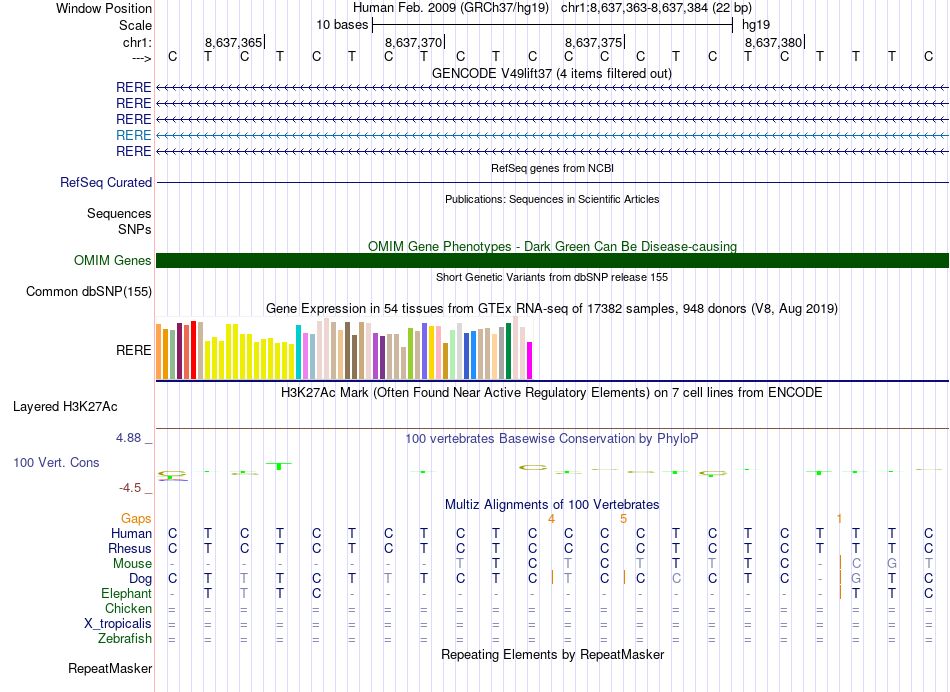Click the 10 bases scale bar
The height and width of the screenshot is (692, 950).
click(x=552, y=25)
